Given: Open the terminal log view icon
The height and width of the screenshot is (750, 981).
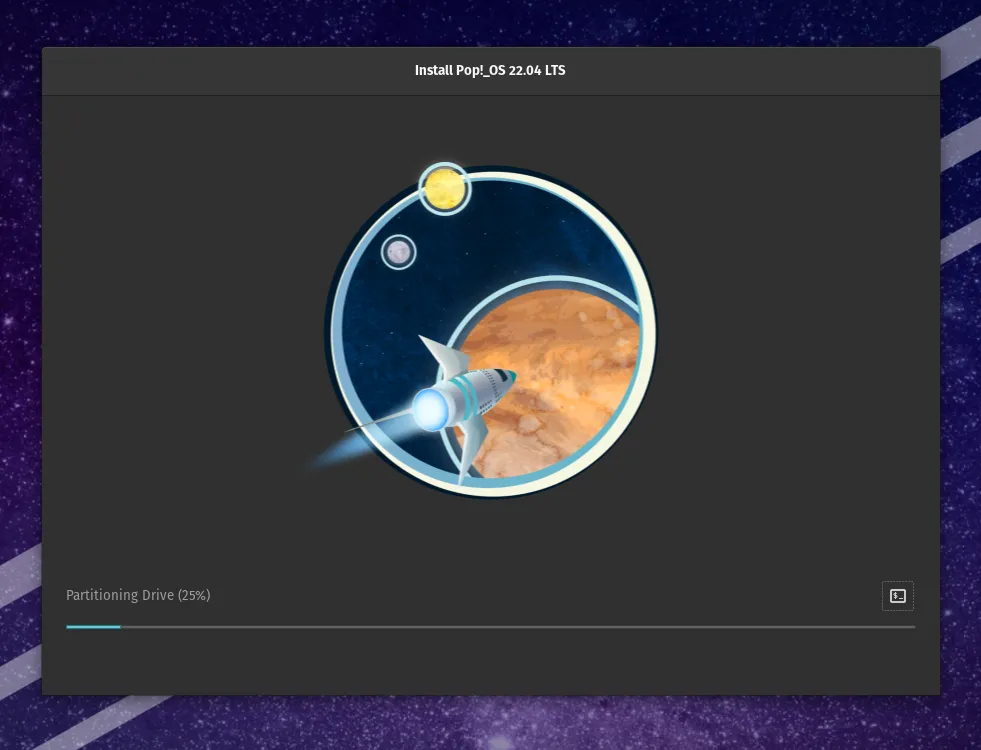Looking at the screenshot, I should (897, 596).
